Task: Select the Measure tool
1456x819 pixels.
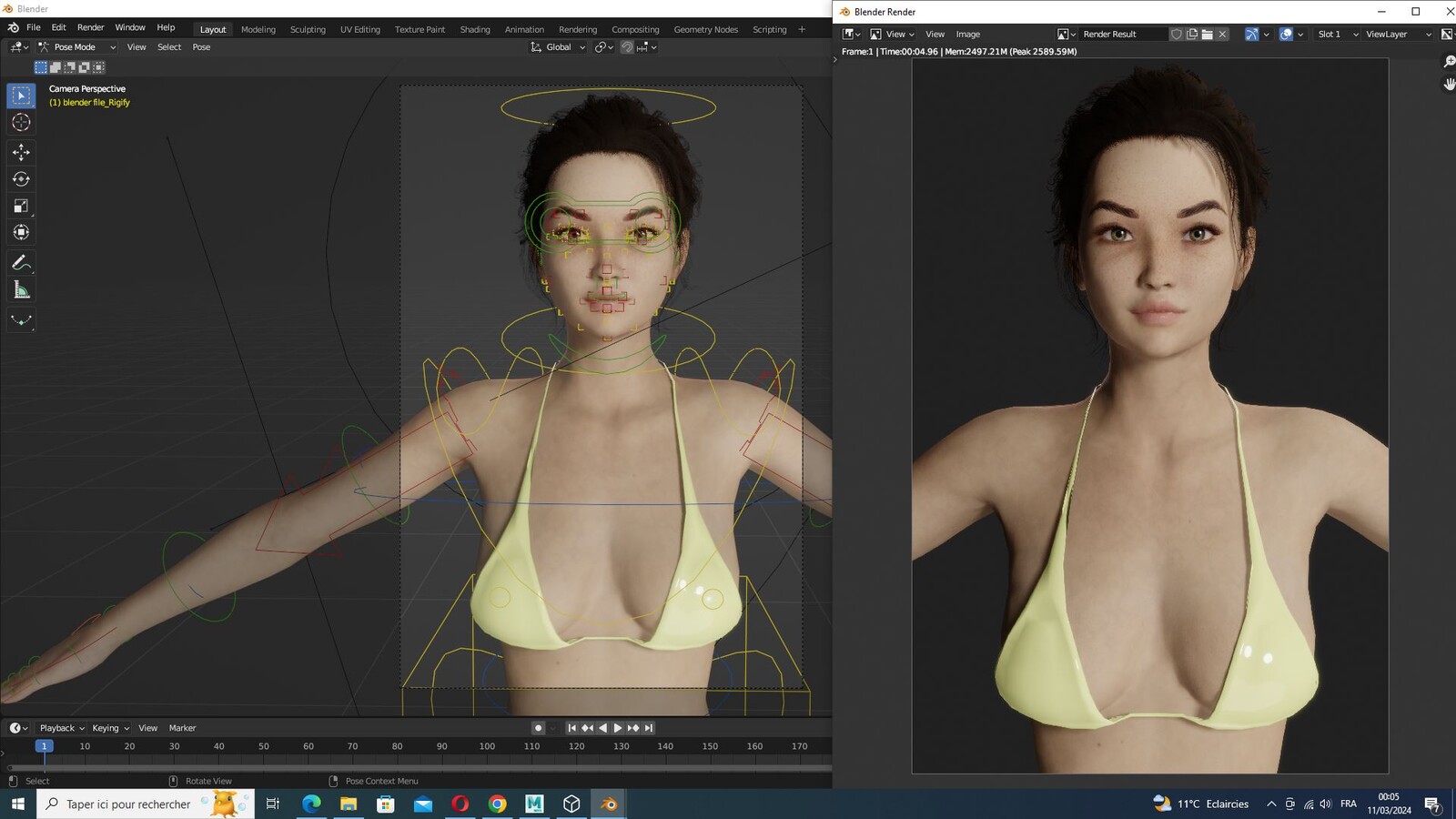Action: tap(21, 290)
